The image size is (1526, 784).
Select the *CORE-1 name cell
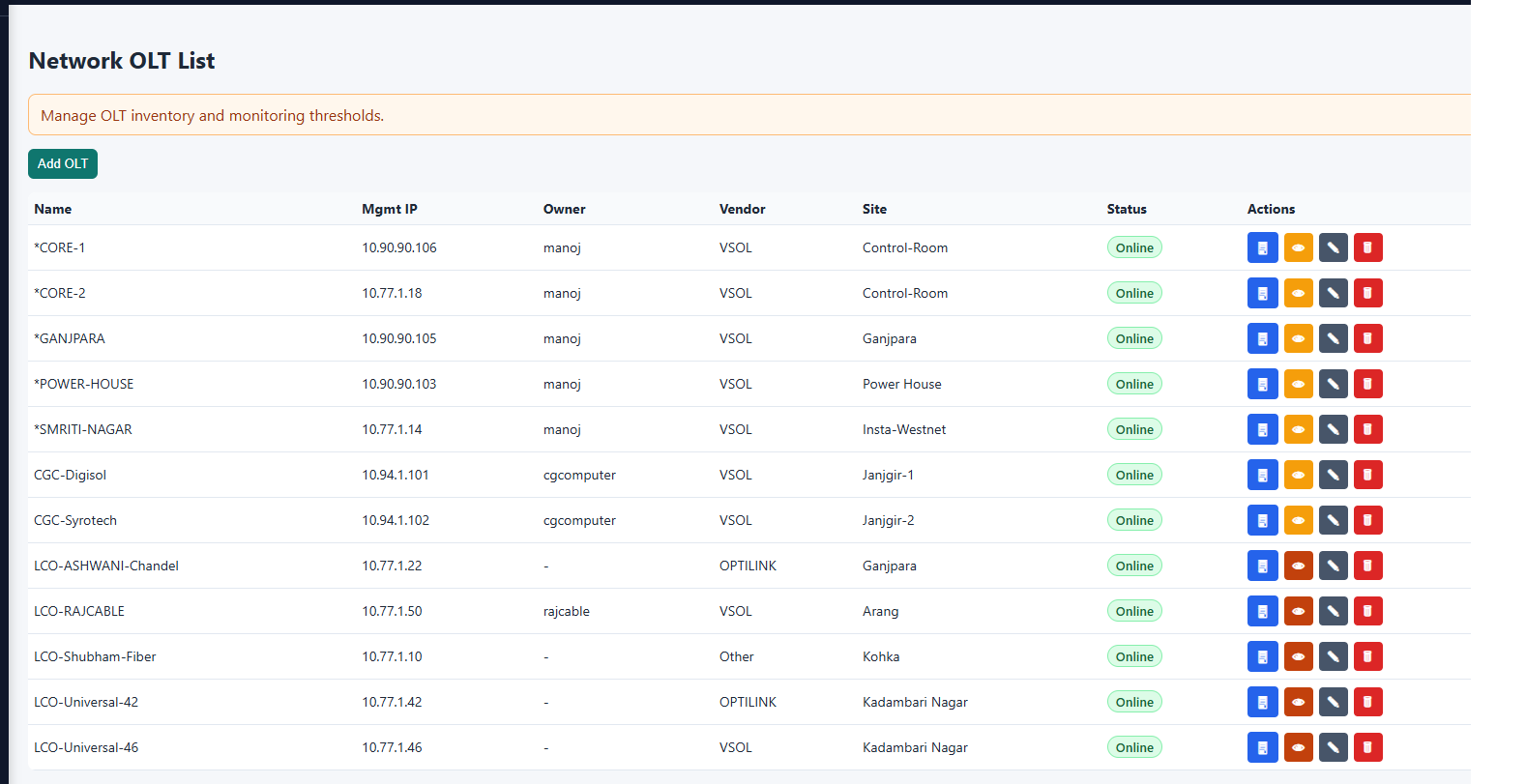[60, 247]
